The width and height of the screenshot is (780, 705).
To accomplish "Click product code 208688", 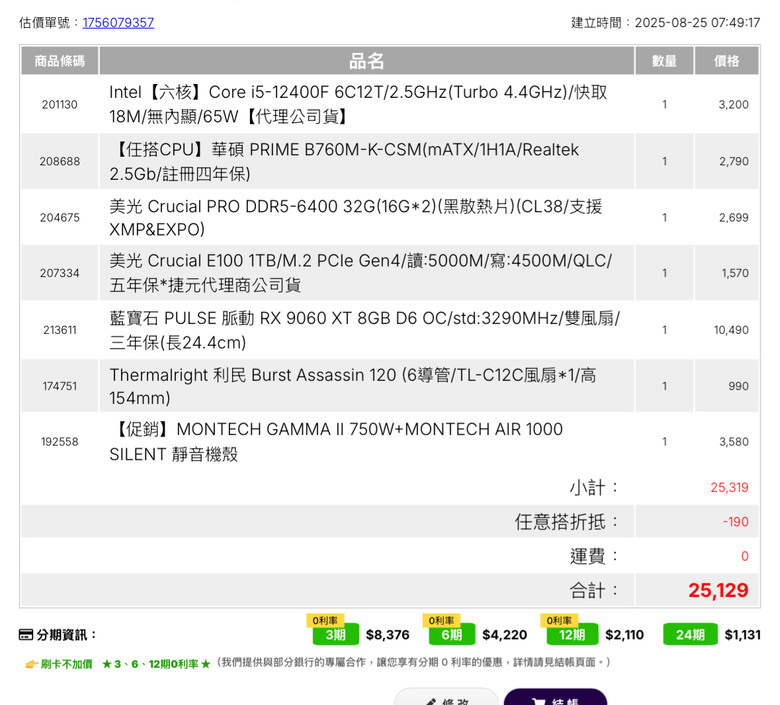I will point(60,161).
